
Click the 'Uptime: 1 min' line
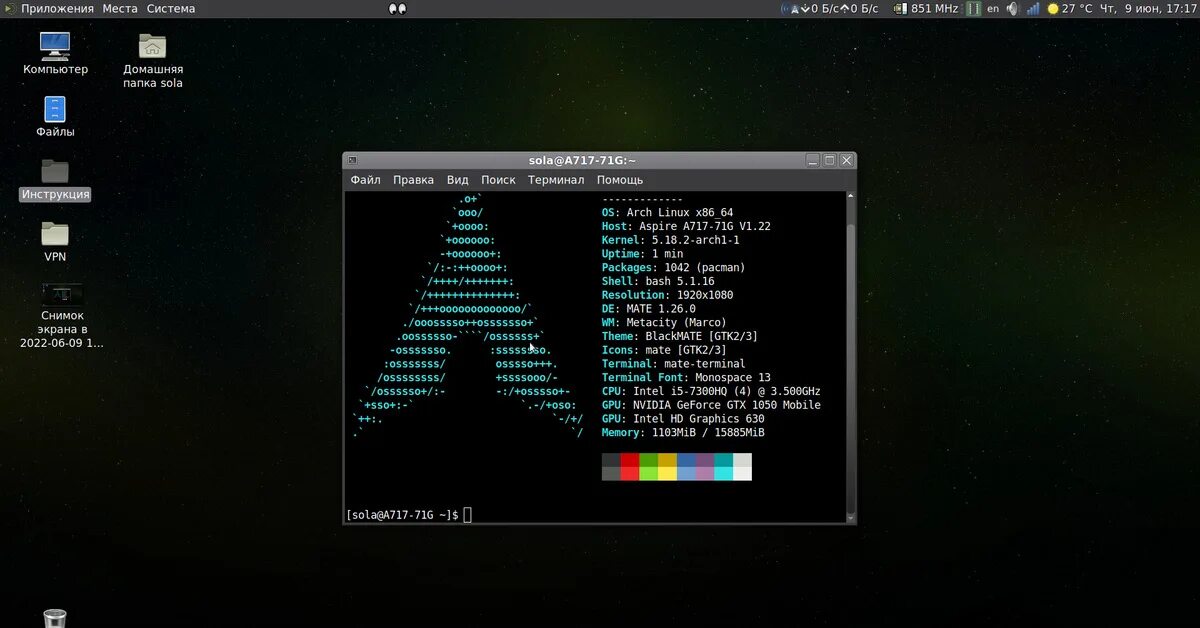tap(642, 254)
